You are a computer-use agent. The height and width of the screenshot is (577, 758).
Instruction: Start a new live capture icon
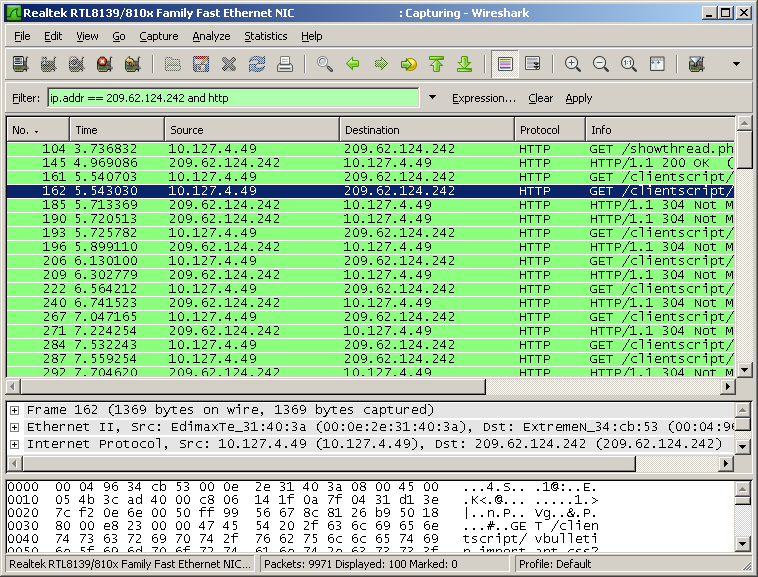tap(76, 64)
